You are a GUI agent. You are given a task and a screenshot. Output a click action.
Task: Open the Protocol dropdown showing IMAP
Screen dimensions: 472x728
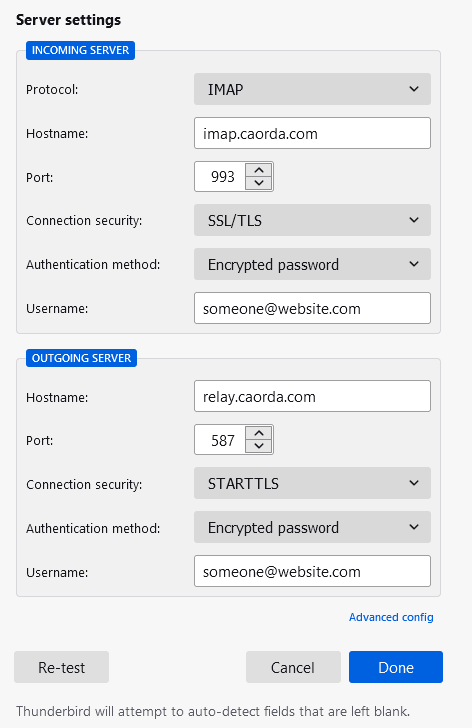coord(312,89)
